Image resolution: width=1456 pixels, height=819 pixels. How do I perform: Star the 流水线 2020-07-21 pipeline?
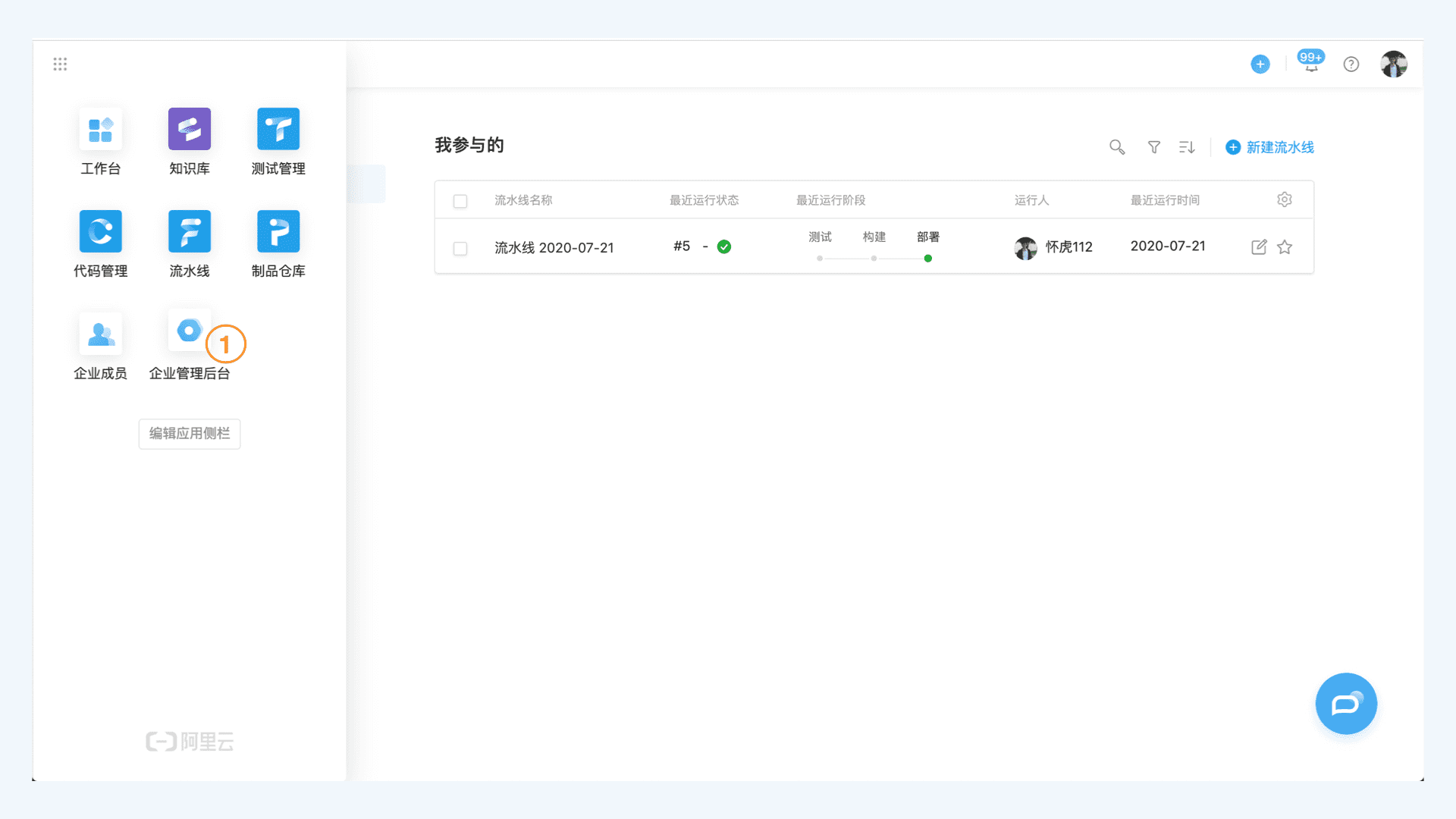click(x=1284, y=247)
